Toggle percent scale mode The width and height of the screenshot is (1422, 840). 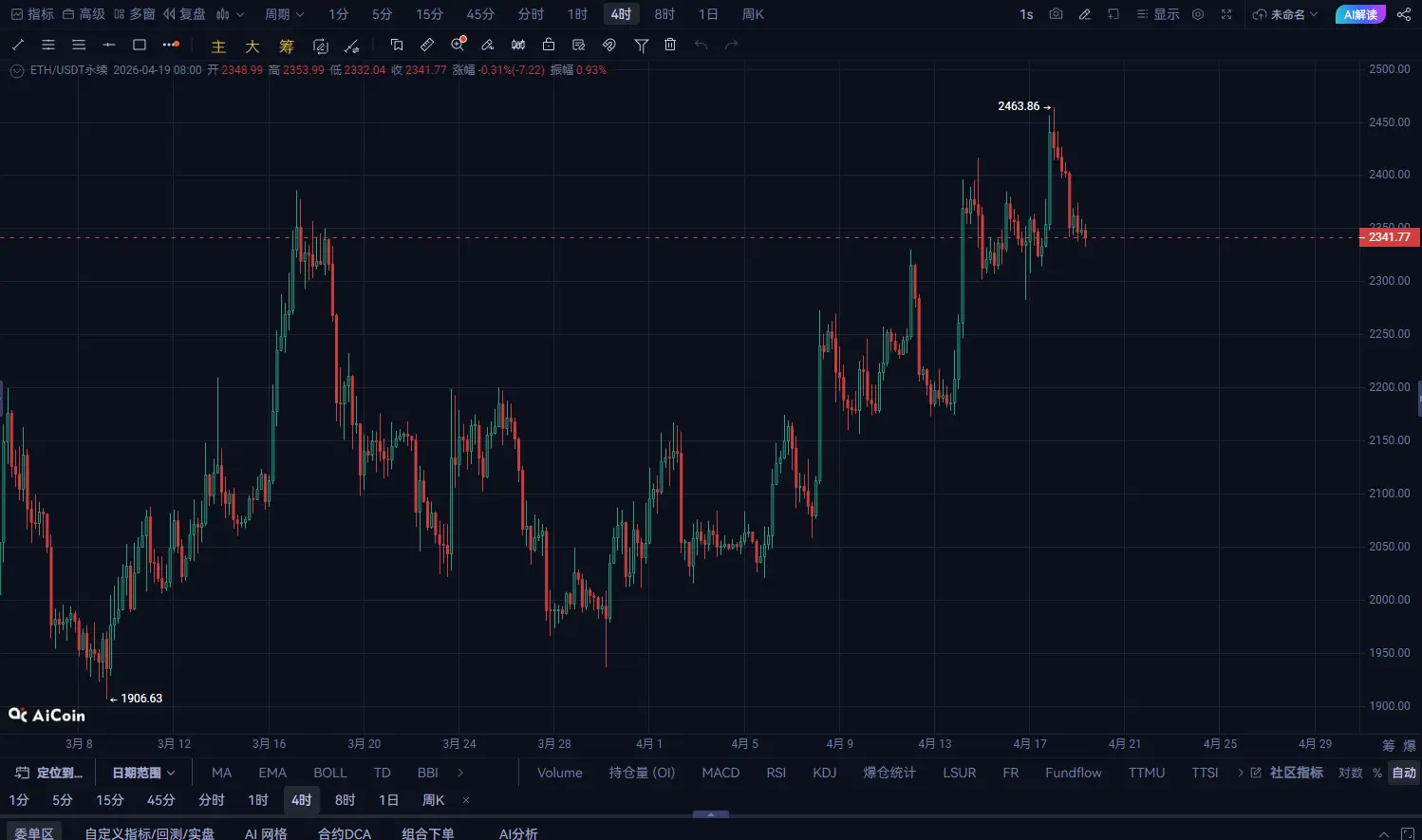point(1377,773)
